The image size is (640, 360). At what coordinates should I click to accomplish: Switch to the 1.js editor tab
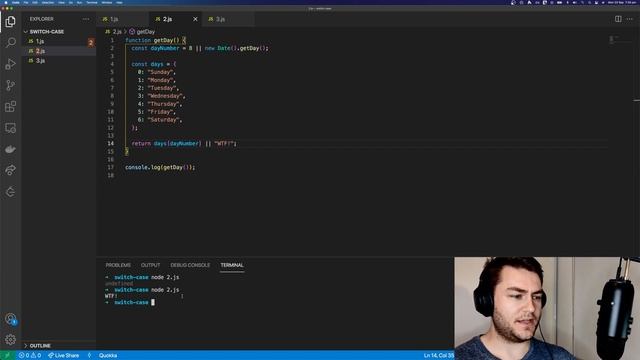tap(122, 19)
